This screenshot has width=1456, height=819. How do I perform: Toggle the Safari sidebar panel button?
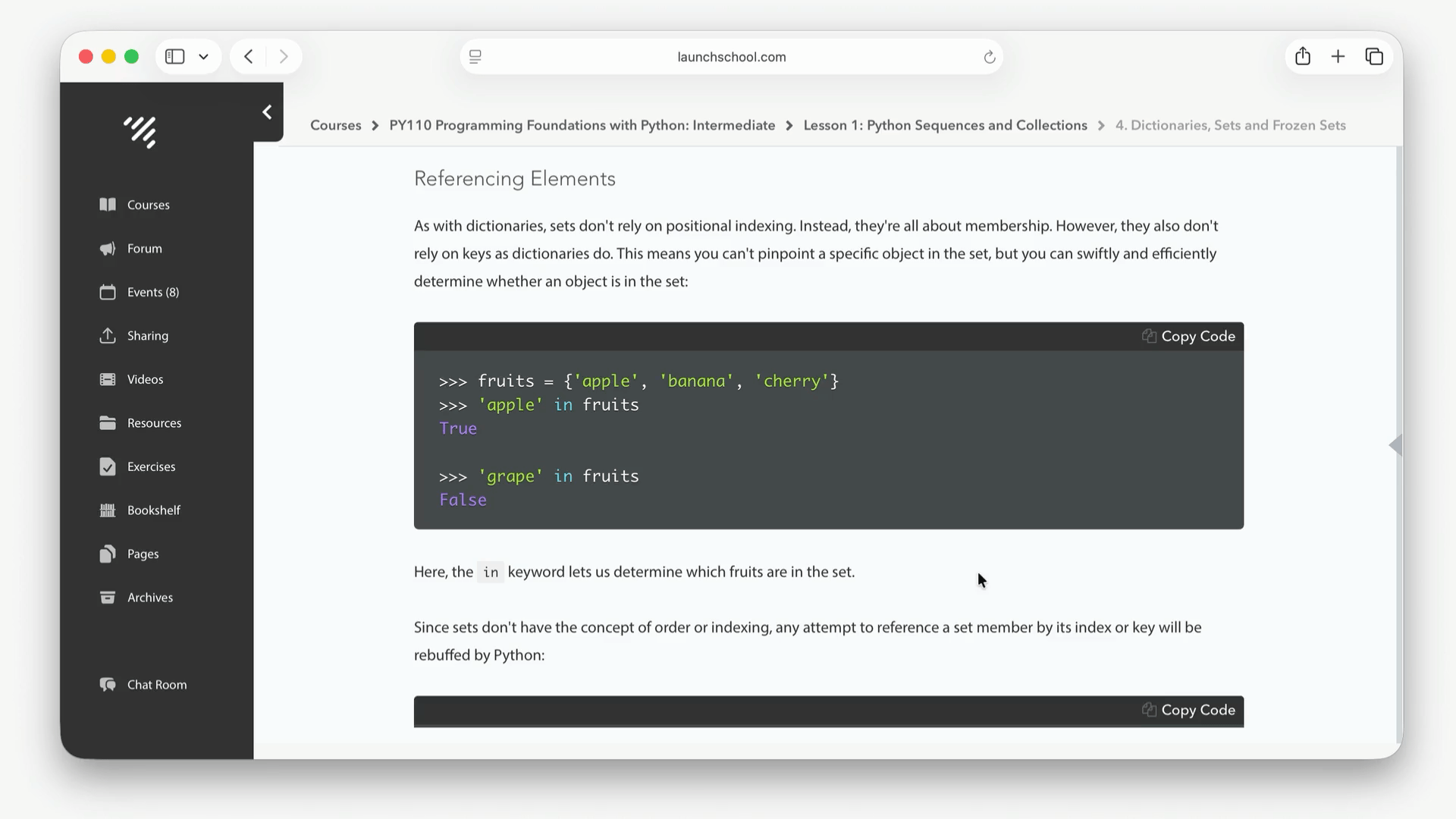coord(175,57)
